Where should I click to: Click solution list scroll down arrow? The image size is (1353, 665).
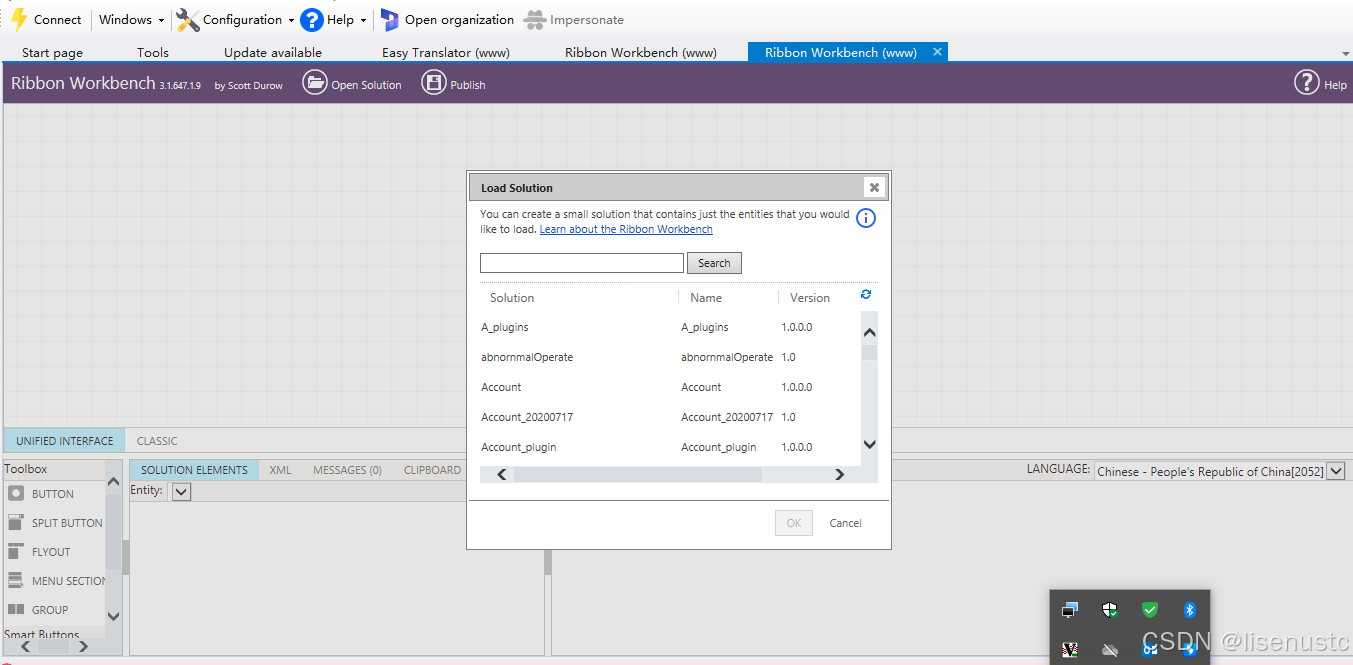869,445
